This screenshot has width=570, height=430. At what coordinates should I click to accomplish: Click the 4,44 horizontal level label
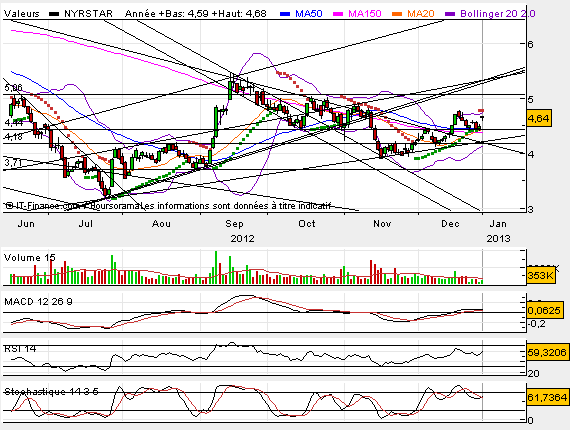pos(13,123)
